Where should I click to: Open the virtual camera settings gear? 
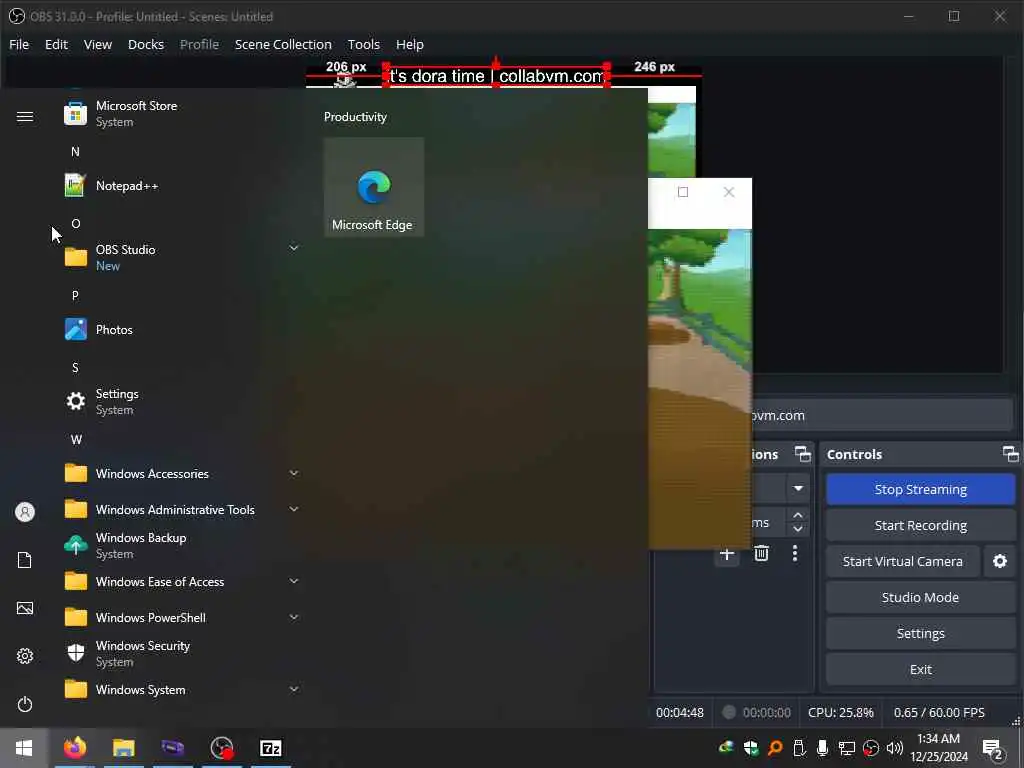coord(1000,561)
